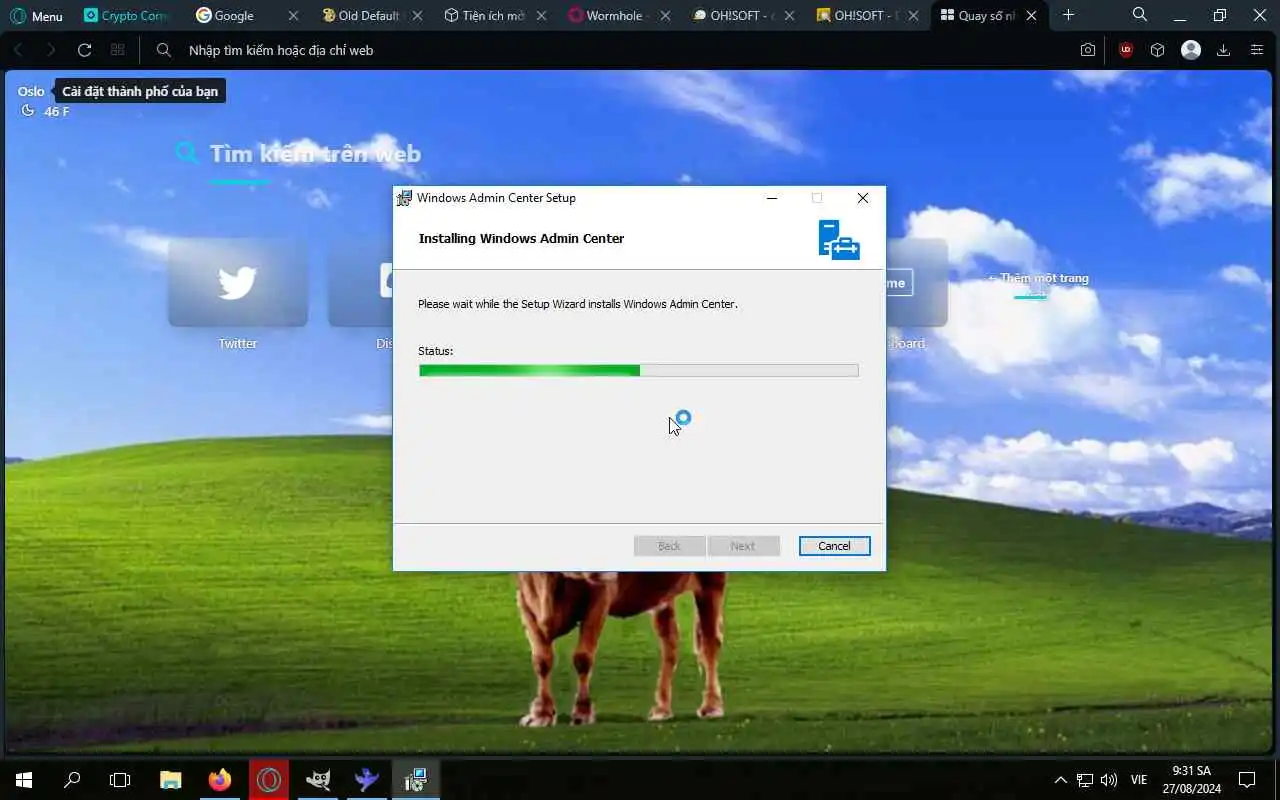The width and height of the screenshot is (1280, 800).
Task: Click the Windows Admin Center server toolbox icon
Action: click(x=839, y=240)
